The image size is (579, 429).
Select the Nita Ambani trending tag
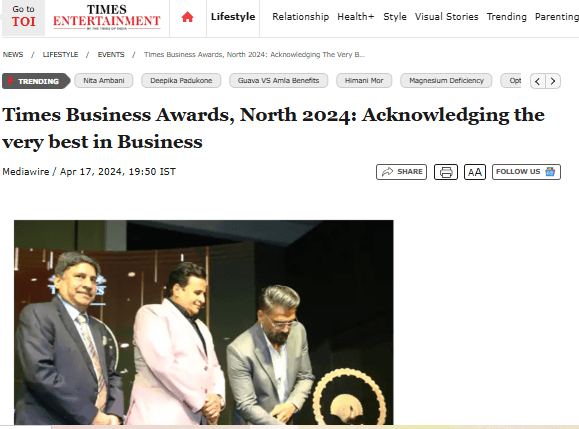(104, 80)
